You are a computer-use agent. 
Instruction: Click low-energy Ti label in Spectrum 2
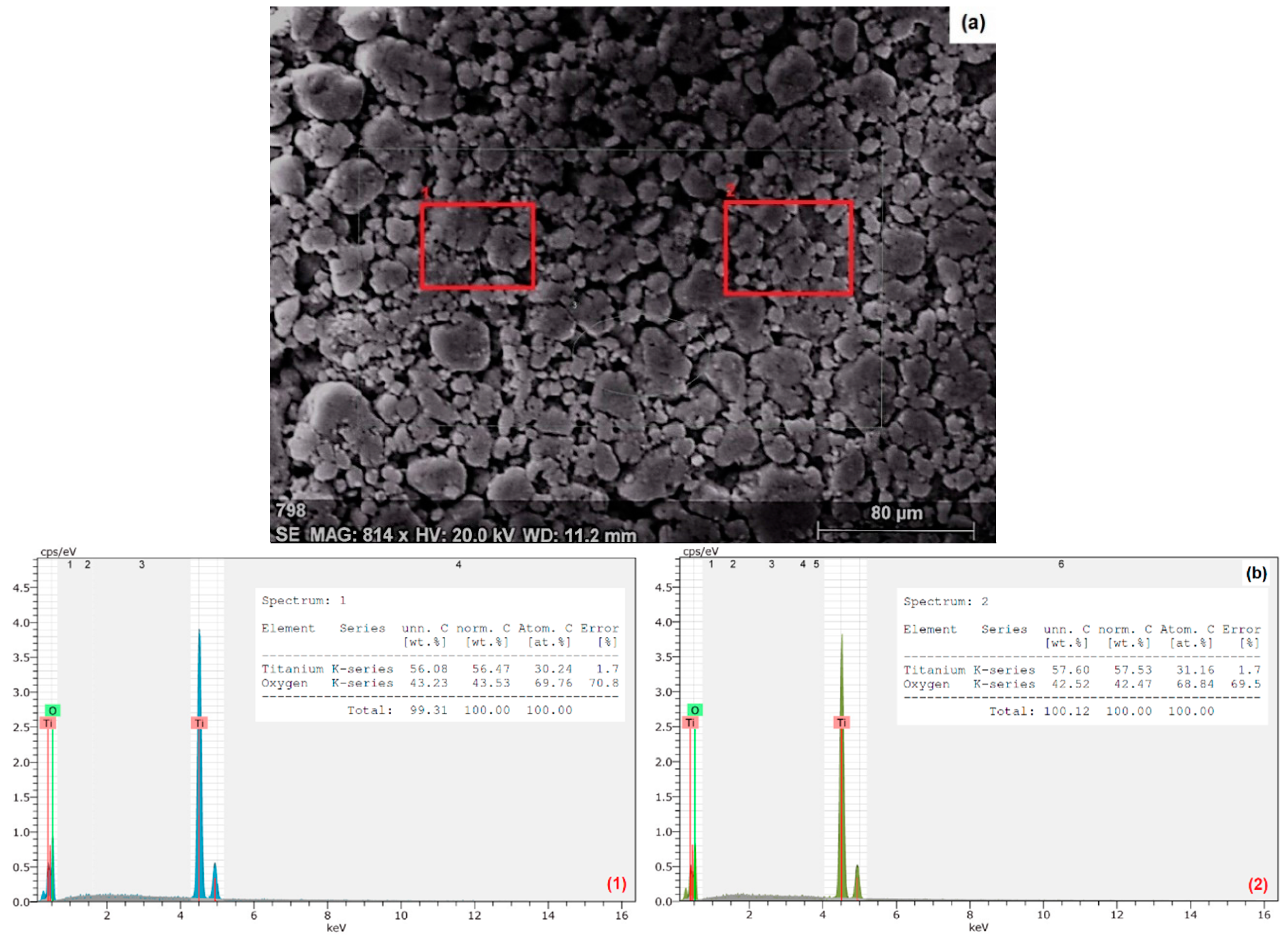pos(690,723)
